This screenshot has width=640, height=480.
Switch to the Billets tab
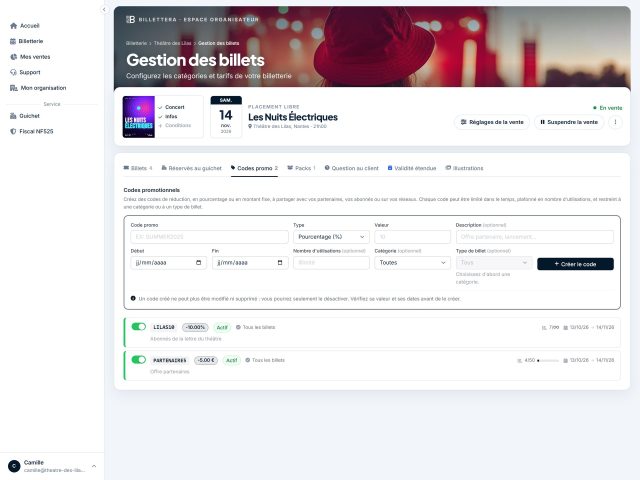[x=138, y=168]
